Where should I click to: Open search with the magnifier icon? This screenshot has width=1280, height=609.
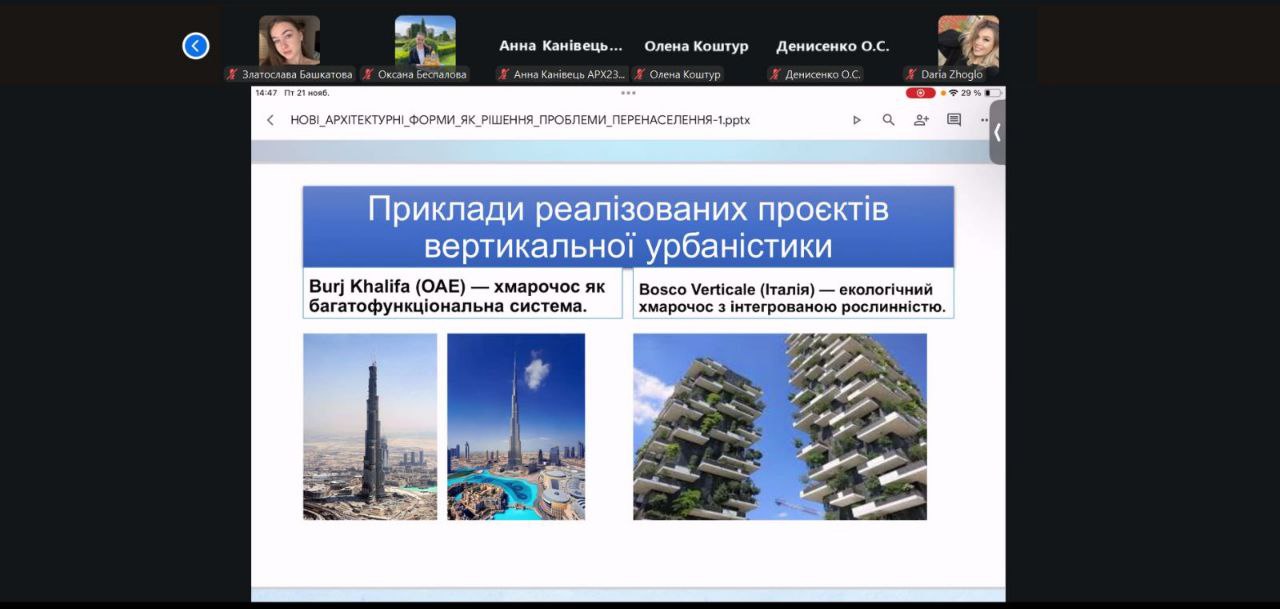888,120
